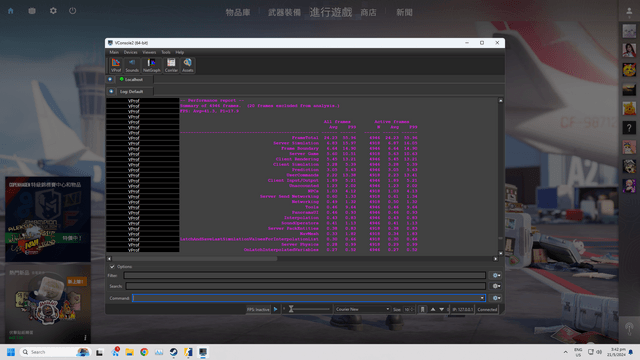
Task: Open the VProf profiler tool
Action: click(116, 65)
